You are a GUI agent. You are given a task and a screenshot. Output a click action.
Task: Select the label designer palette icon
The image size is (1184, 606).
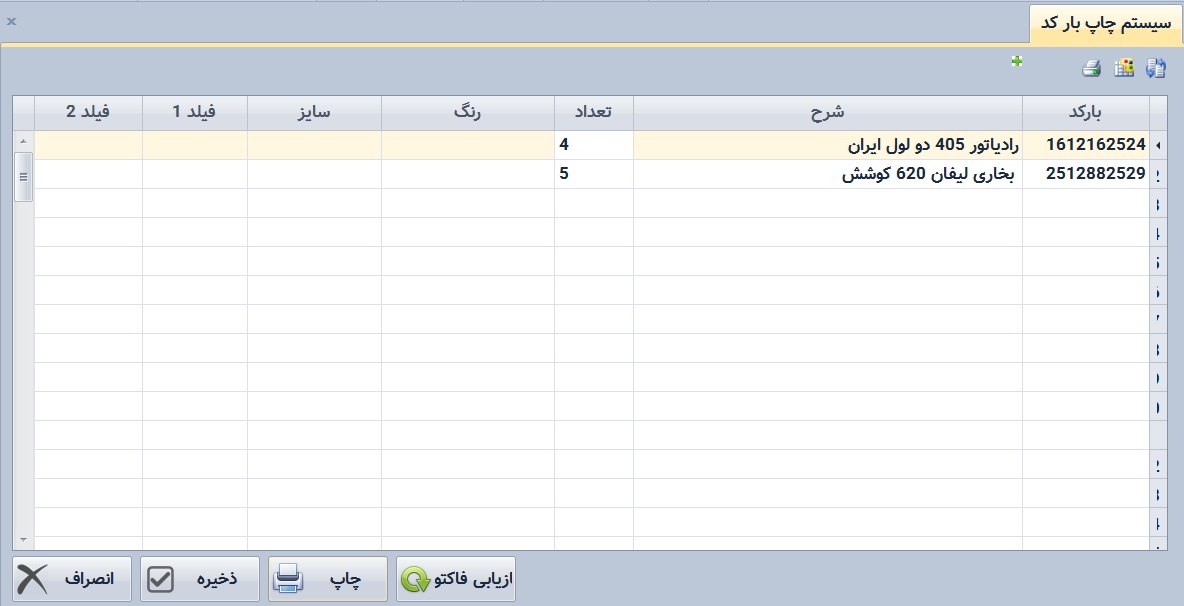coord(1123,68)
